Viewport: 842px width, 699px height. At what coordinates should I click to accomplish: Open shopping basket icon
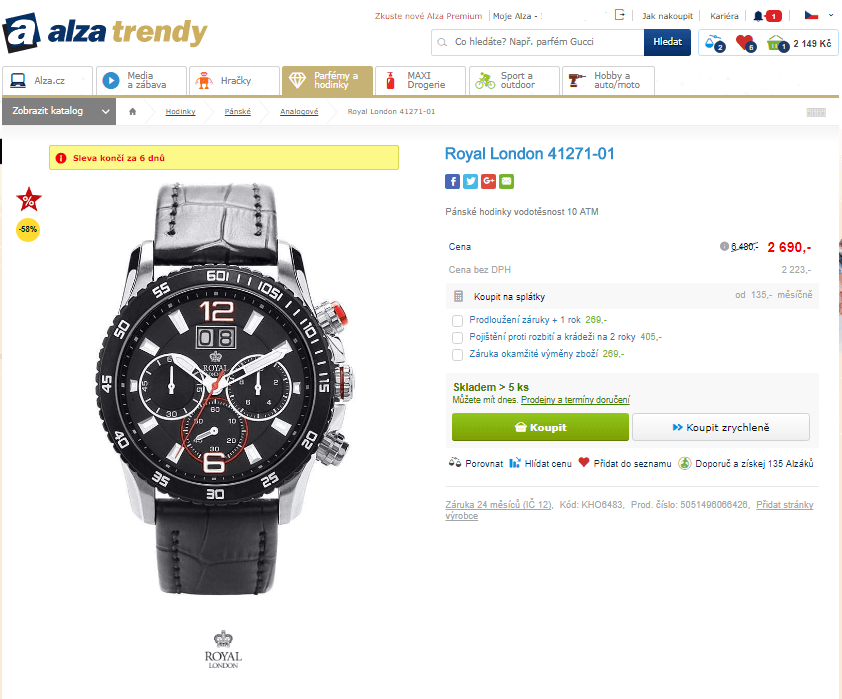click(x=776, y=43)
